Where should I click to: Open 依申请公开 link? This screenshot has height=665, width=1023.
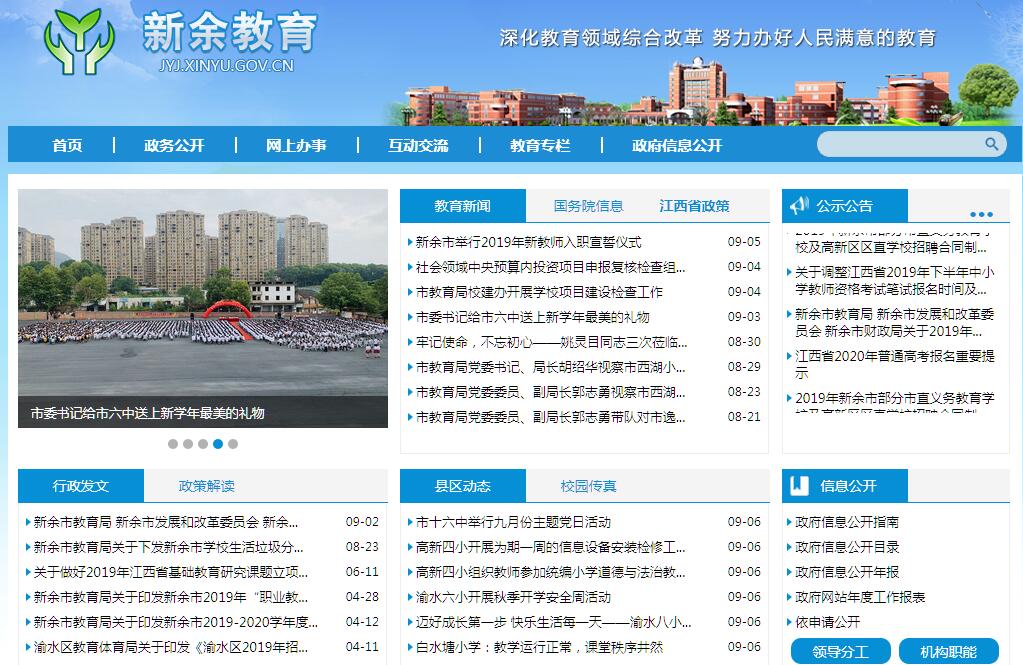827,622
